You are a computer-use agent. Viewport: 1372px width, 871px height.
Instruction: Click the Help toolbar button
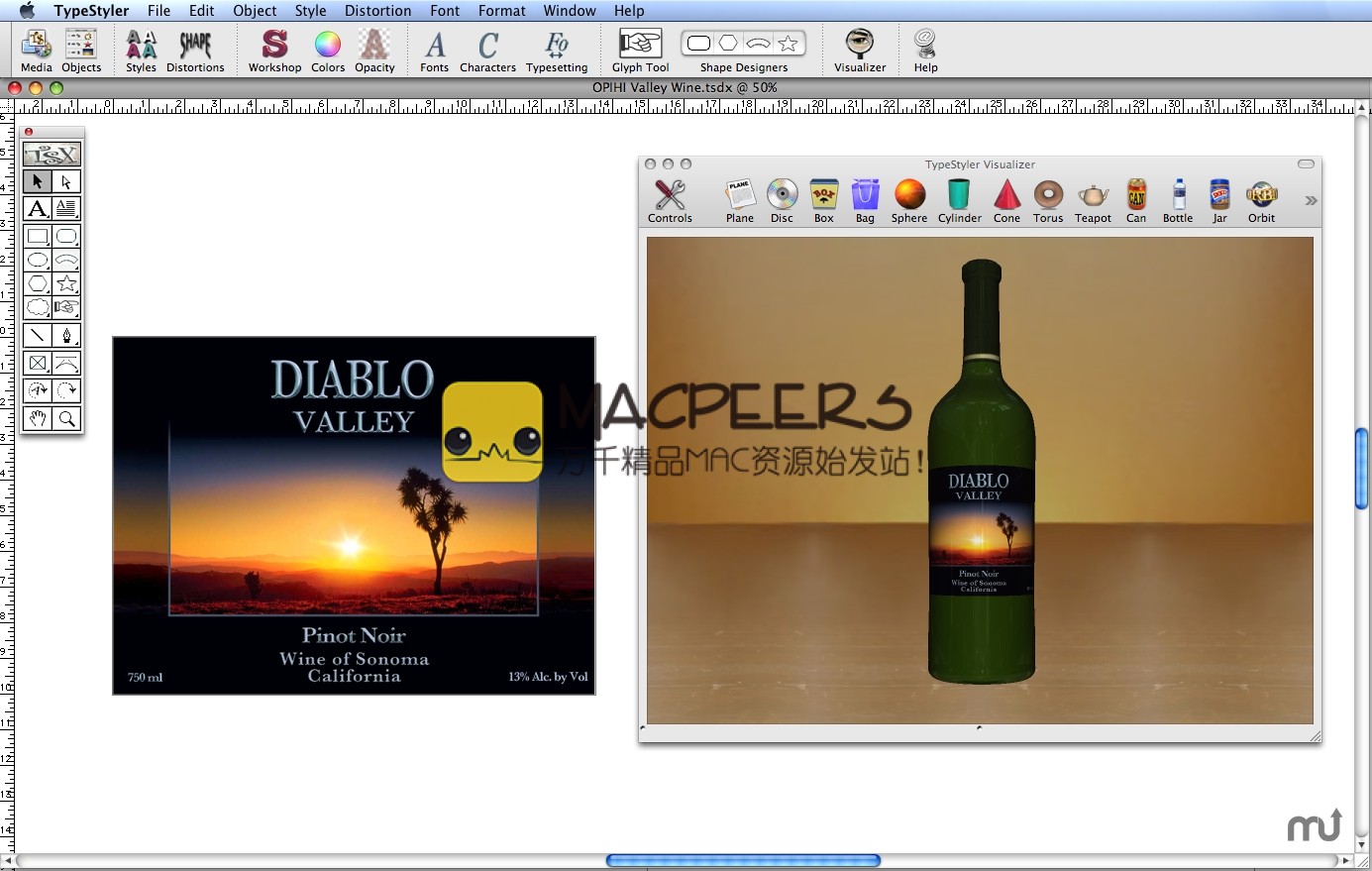click(925, 51)
